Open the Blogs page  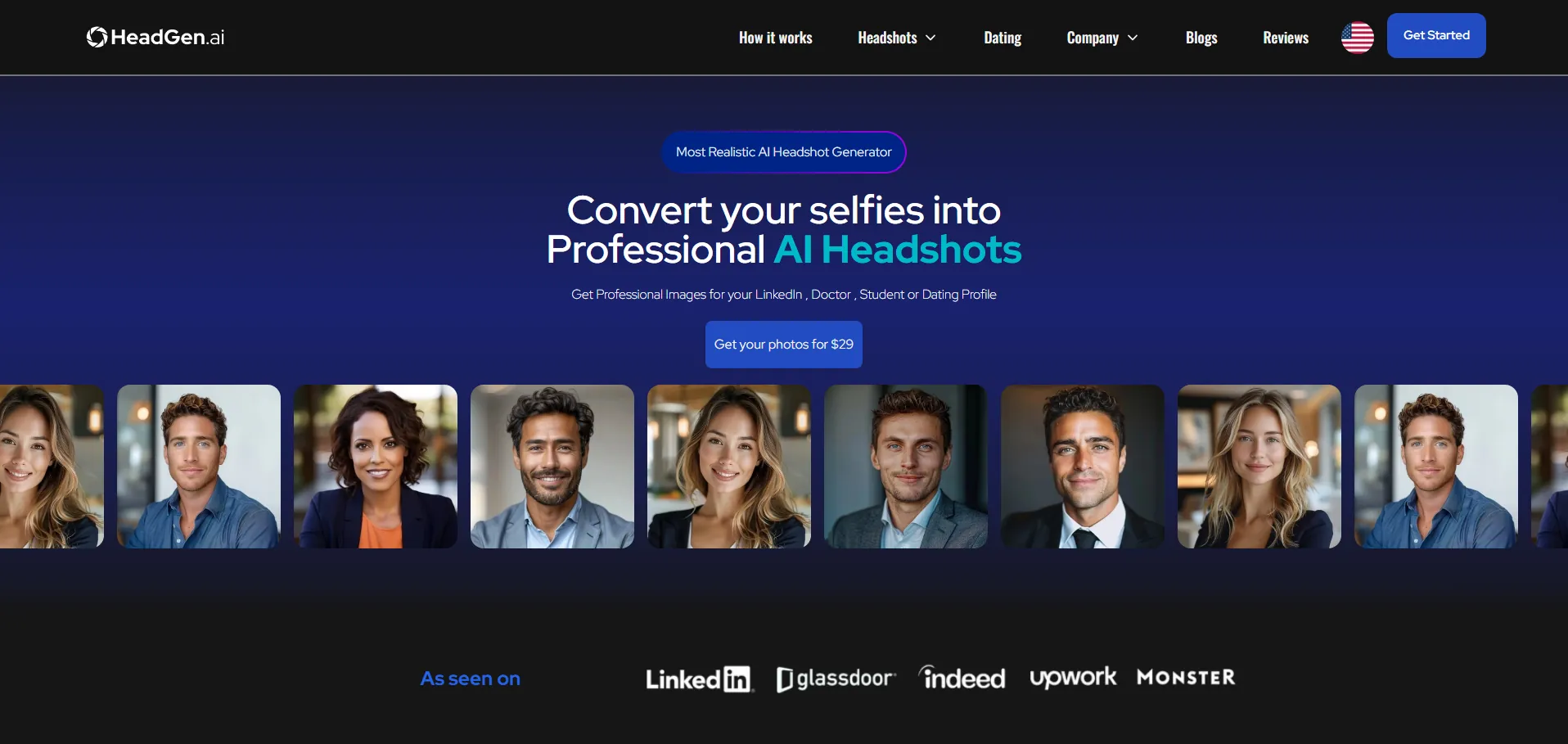click(x=1201, y=38)
